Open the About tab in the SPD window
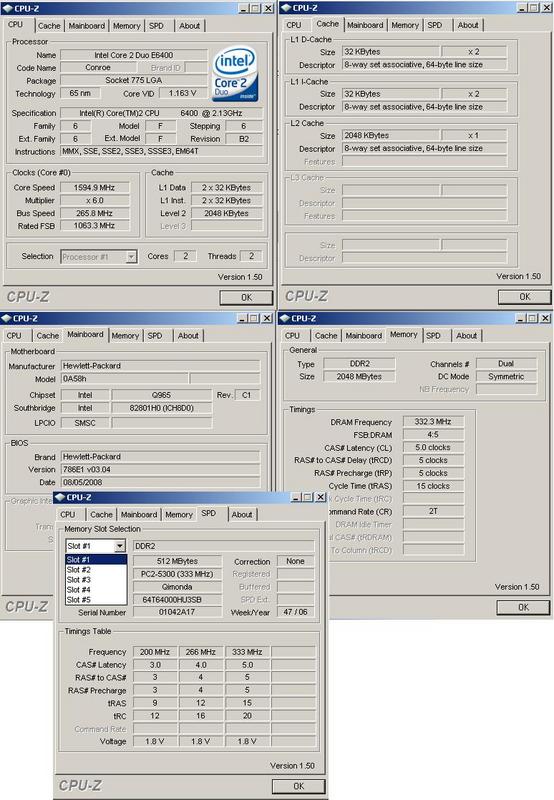Image resolution: width=554 pixels, height=800 pixels. coord(242,515)
